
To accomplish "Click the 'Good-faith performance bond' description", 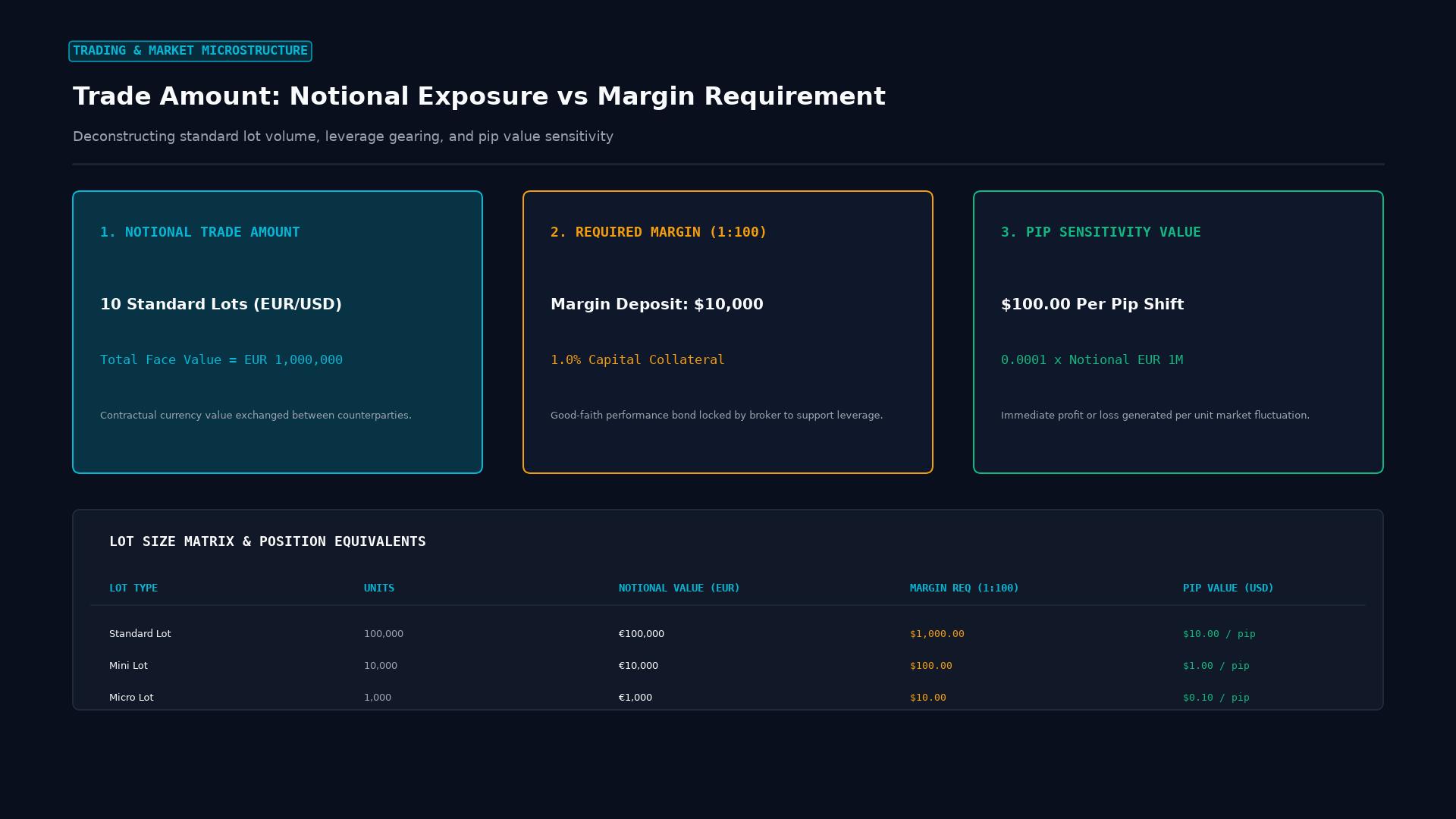I will [717, 416].
